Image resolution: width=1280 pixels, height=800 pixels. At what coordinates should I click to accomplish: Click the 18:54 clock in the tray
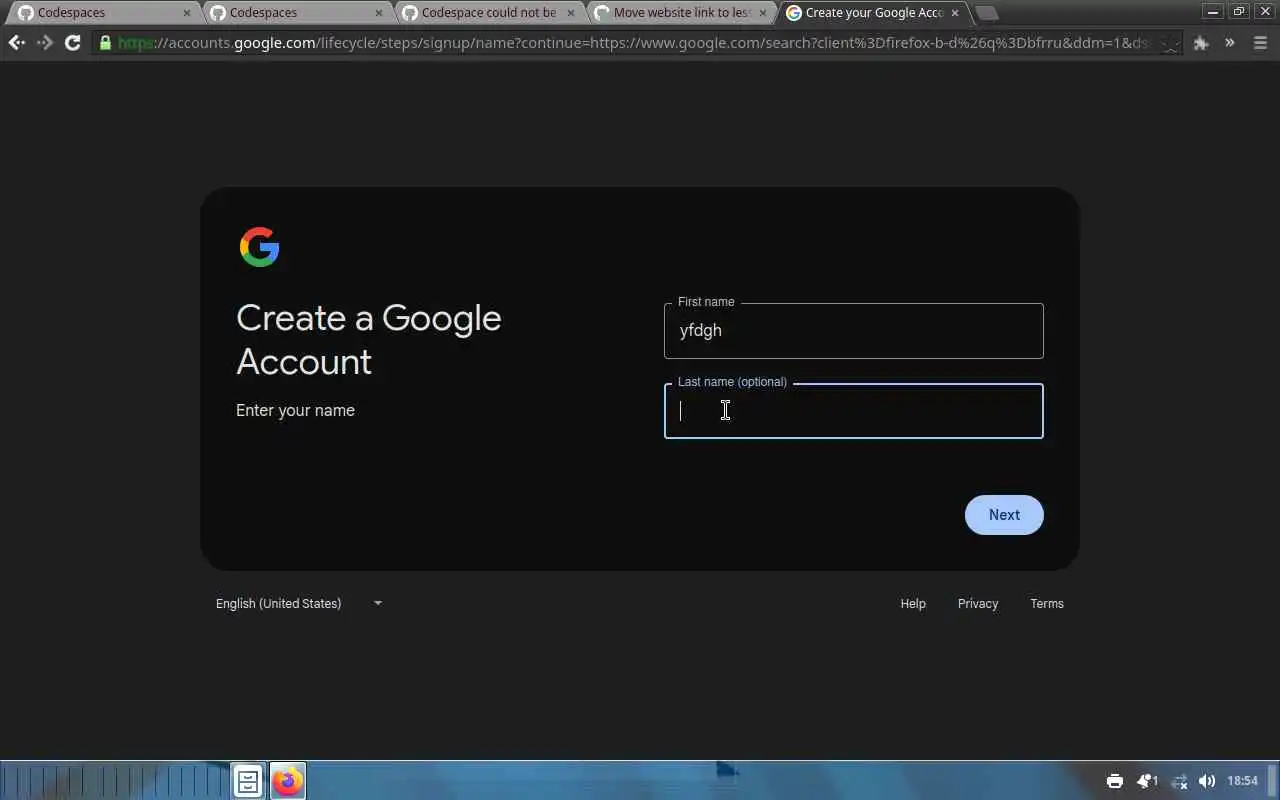pos(1242,781)
